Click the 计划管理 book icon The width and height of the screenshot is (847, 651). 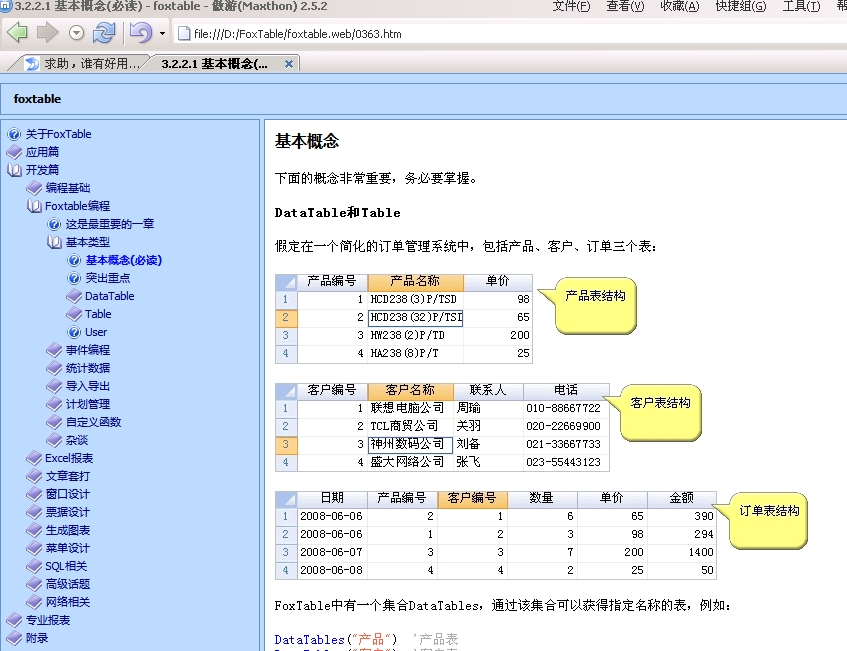(54, 404)
